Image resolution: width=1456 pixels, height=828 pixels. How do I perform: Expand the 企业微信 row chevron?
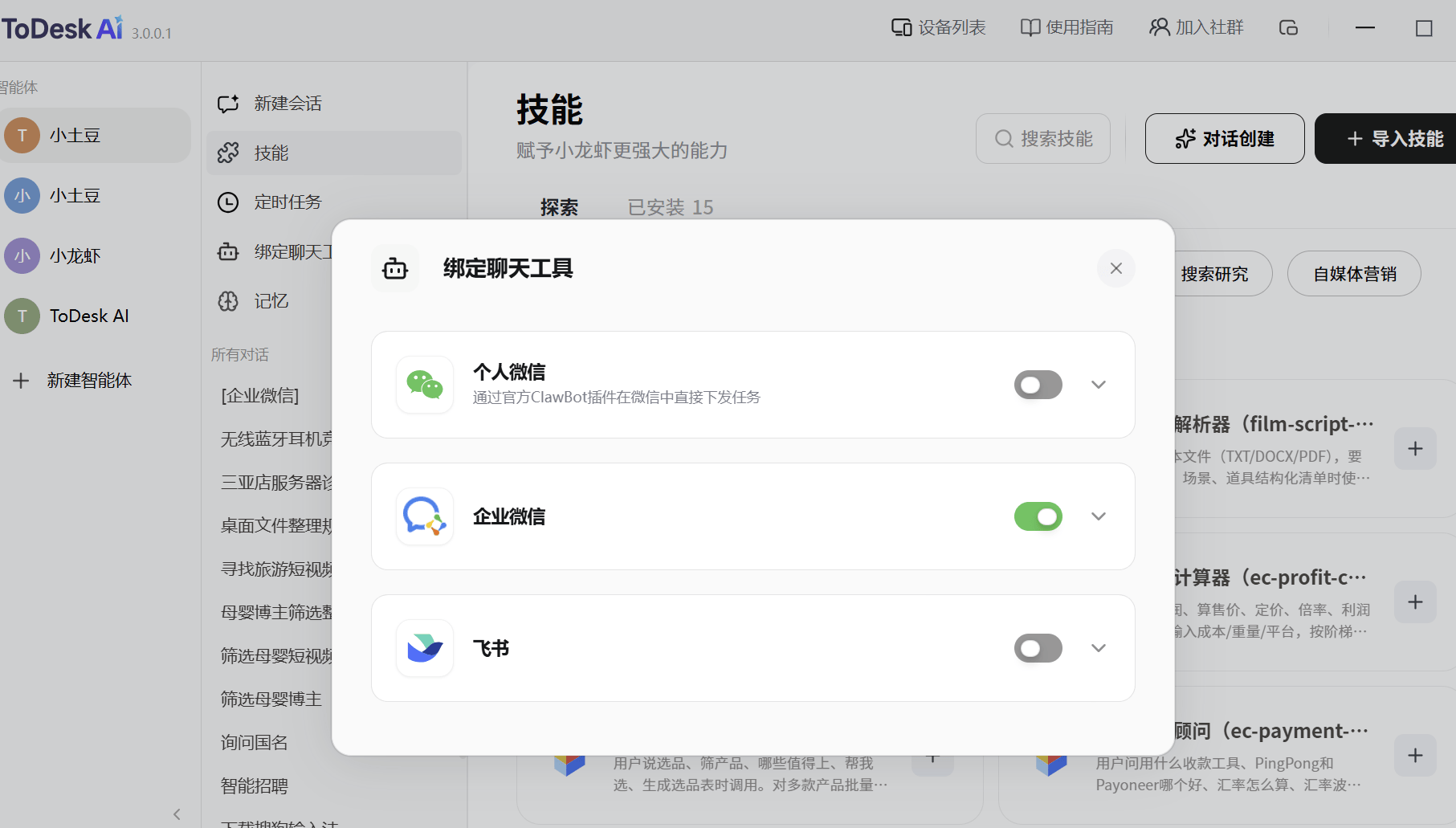1099,516
